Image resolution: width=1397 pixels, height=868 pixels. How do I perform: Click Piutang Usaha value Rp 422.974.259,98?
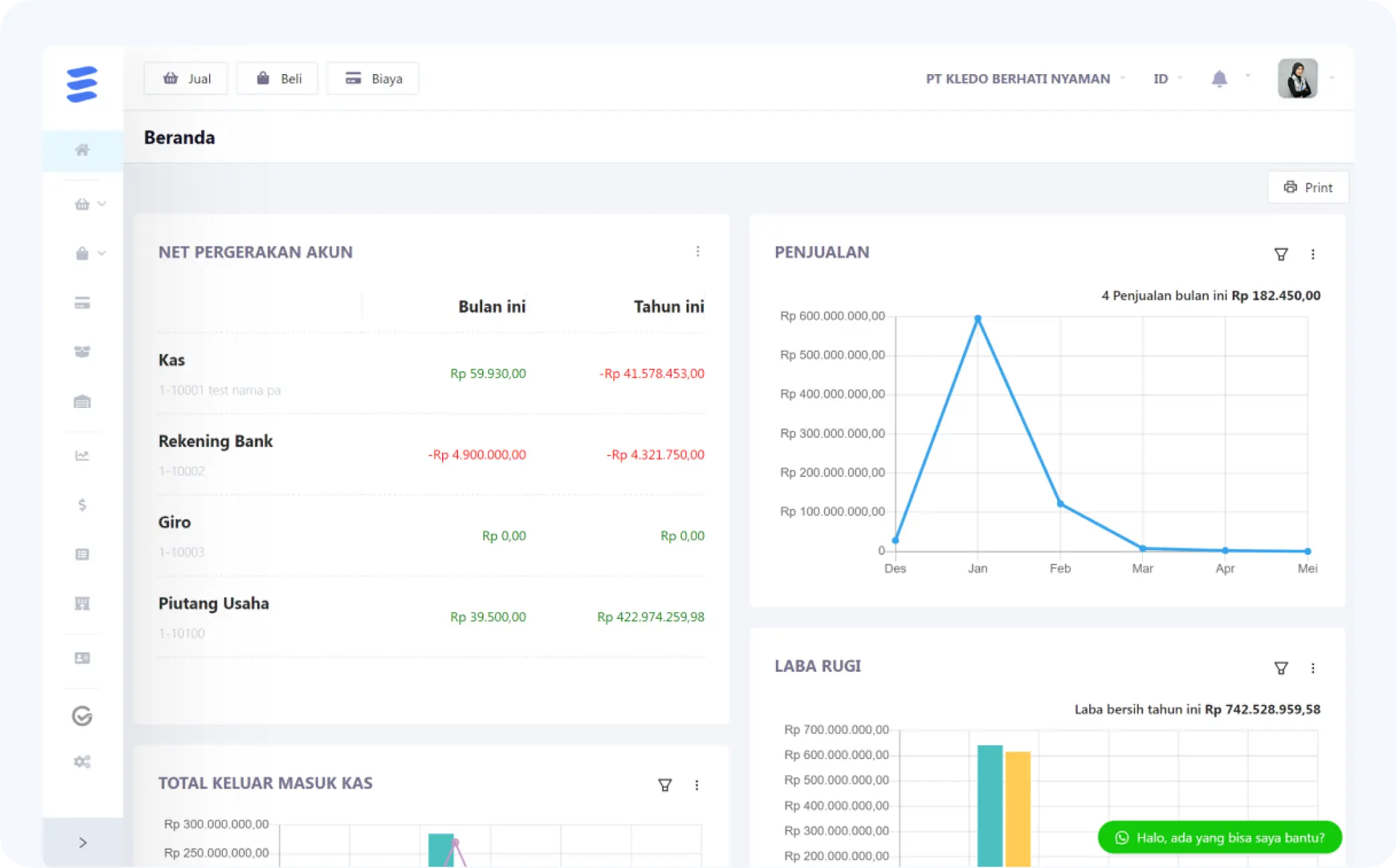(650, 617)
